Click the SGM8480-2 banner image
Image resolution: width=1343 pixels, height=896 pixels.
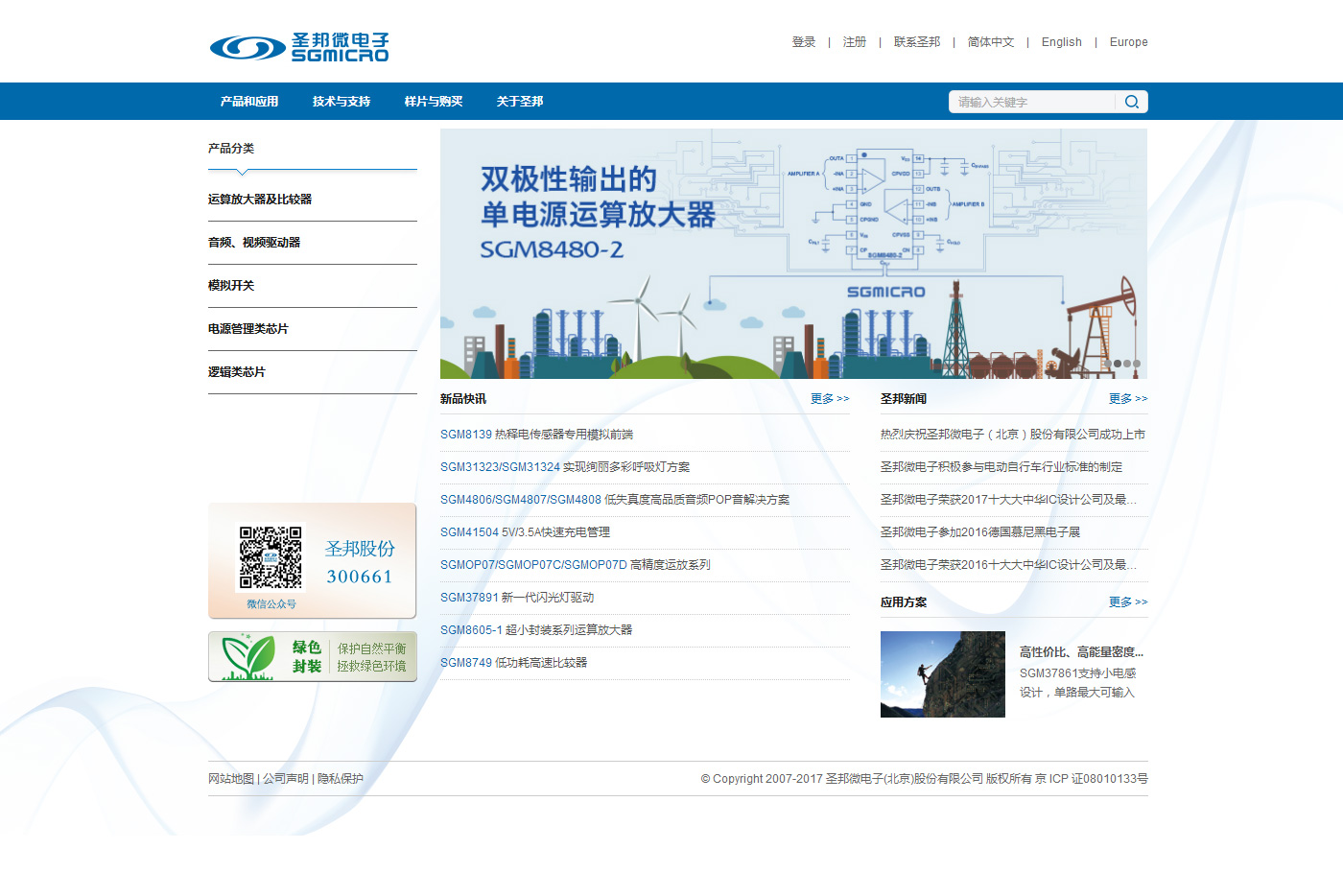tap(793, 253)
